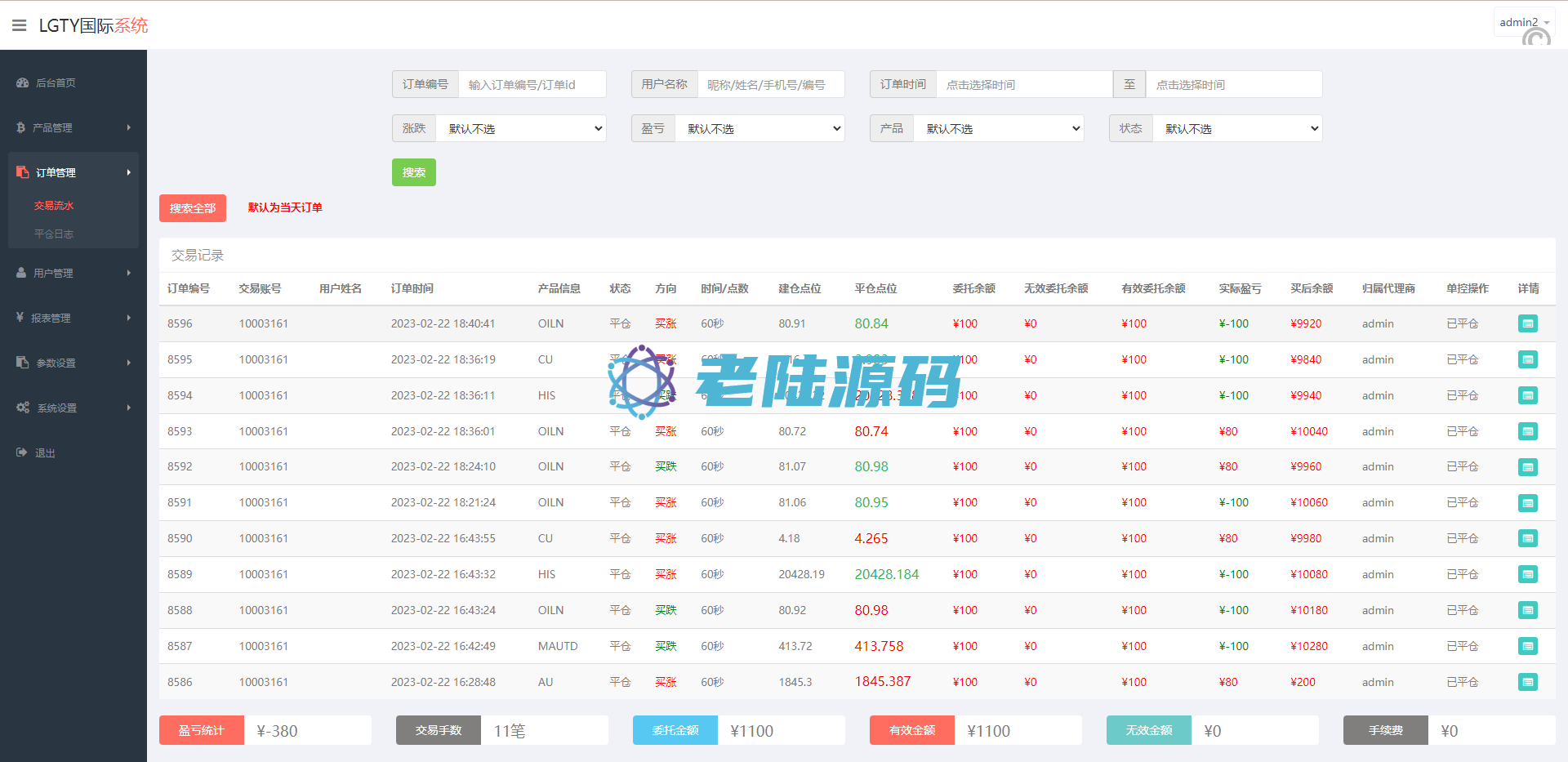View details icon for order 8586
Viewport: 1568px width, 762px height.
tap(1527, 682)
